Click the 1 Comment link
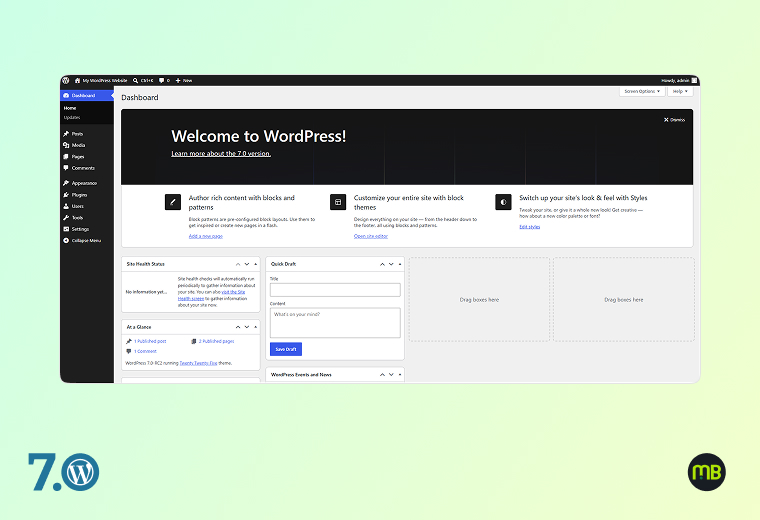 point(145,351)
